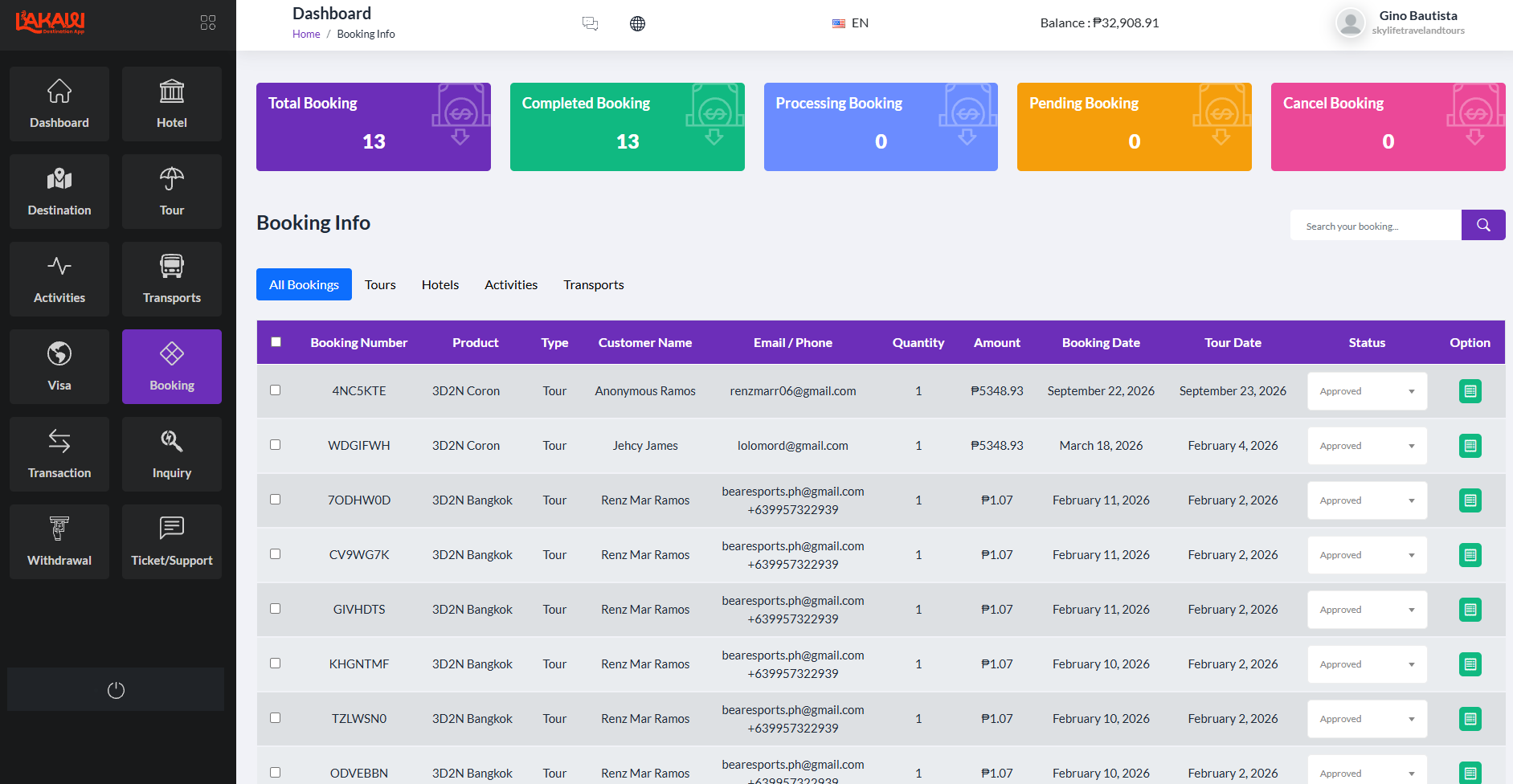This screenshot has width=1513, height=784.
Task: Open status dropdown for booking 4NC5KTE
Action: (1367, 391)
